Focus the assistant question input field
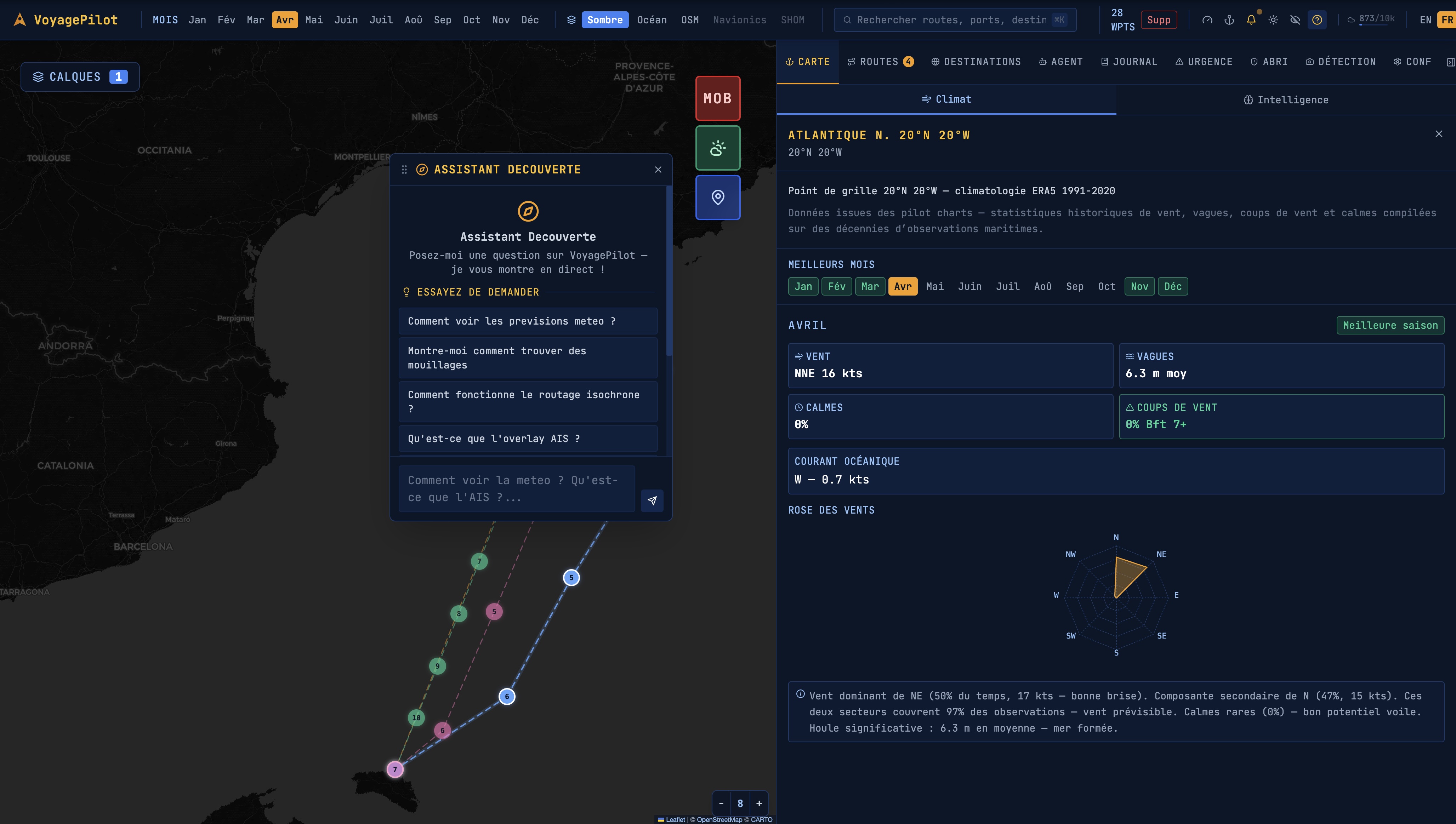Screen dimensions: 1456x824 pyautogui.click(x=516, y=488)
